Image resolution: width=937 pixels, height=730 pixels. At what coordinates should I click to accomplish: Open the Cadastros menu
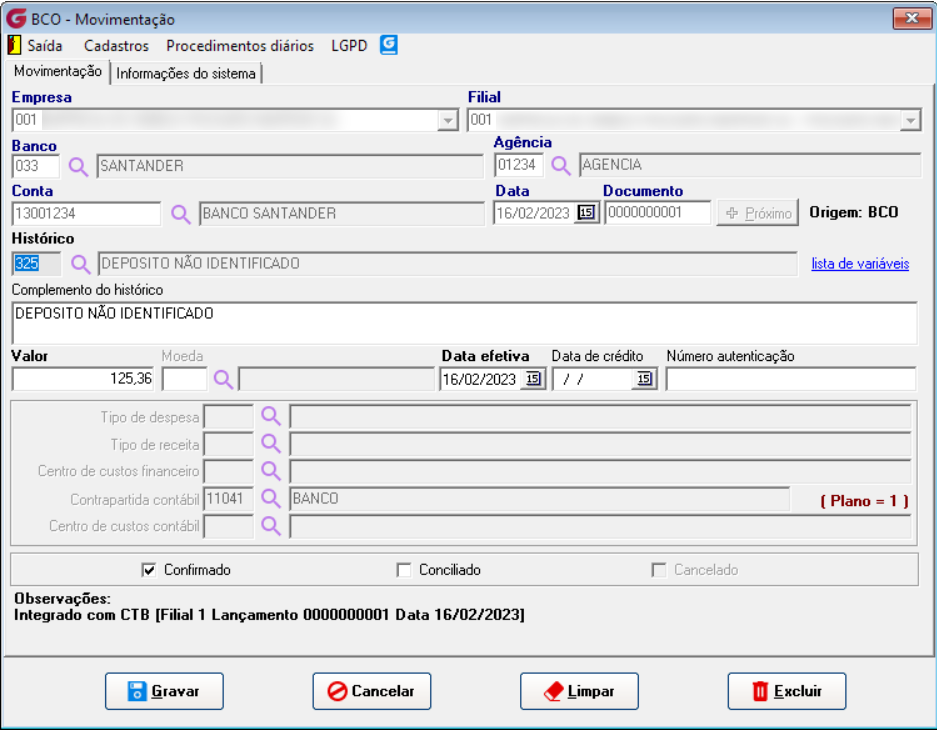(116, 46)
